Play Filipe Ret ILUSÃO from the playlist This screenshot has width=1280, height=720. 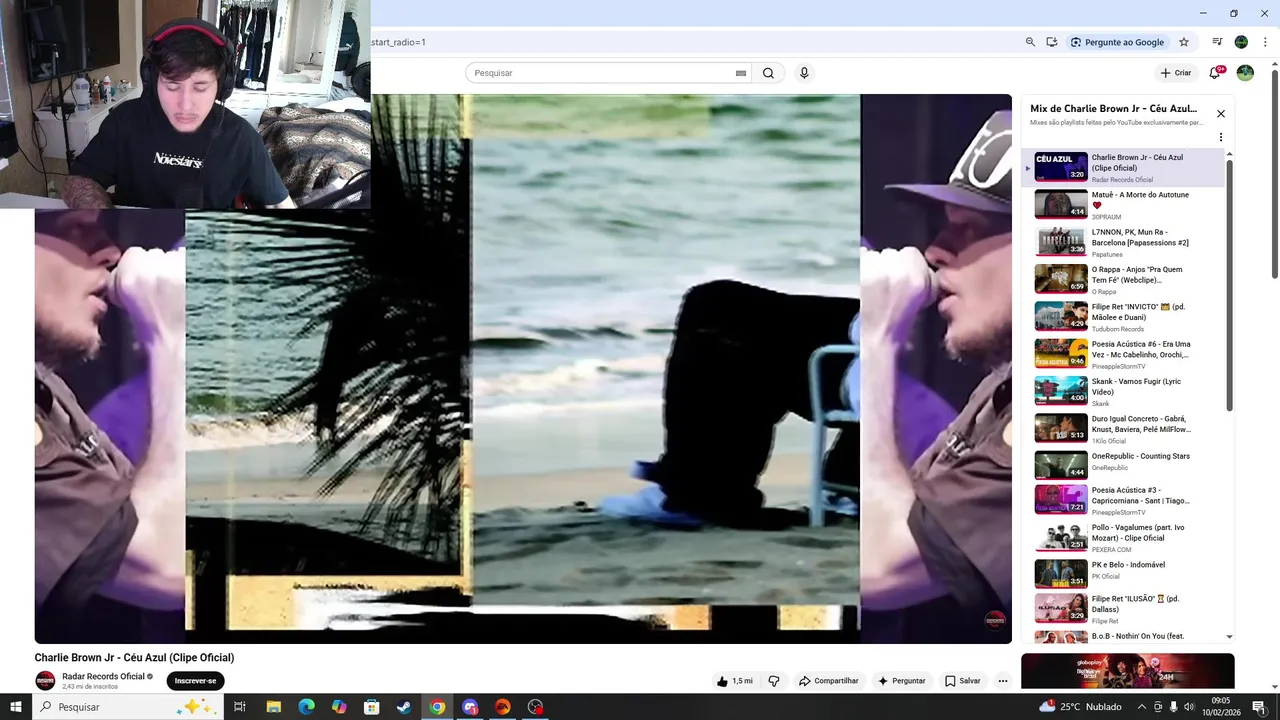tap(1124, 609)
